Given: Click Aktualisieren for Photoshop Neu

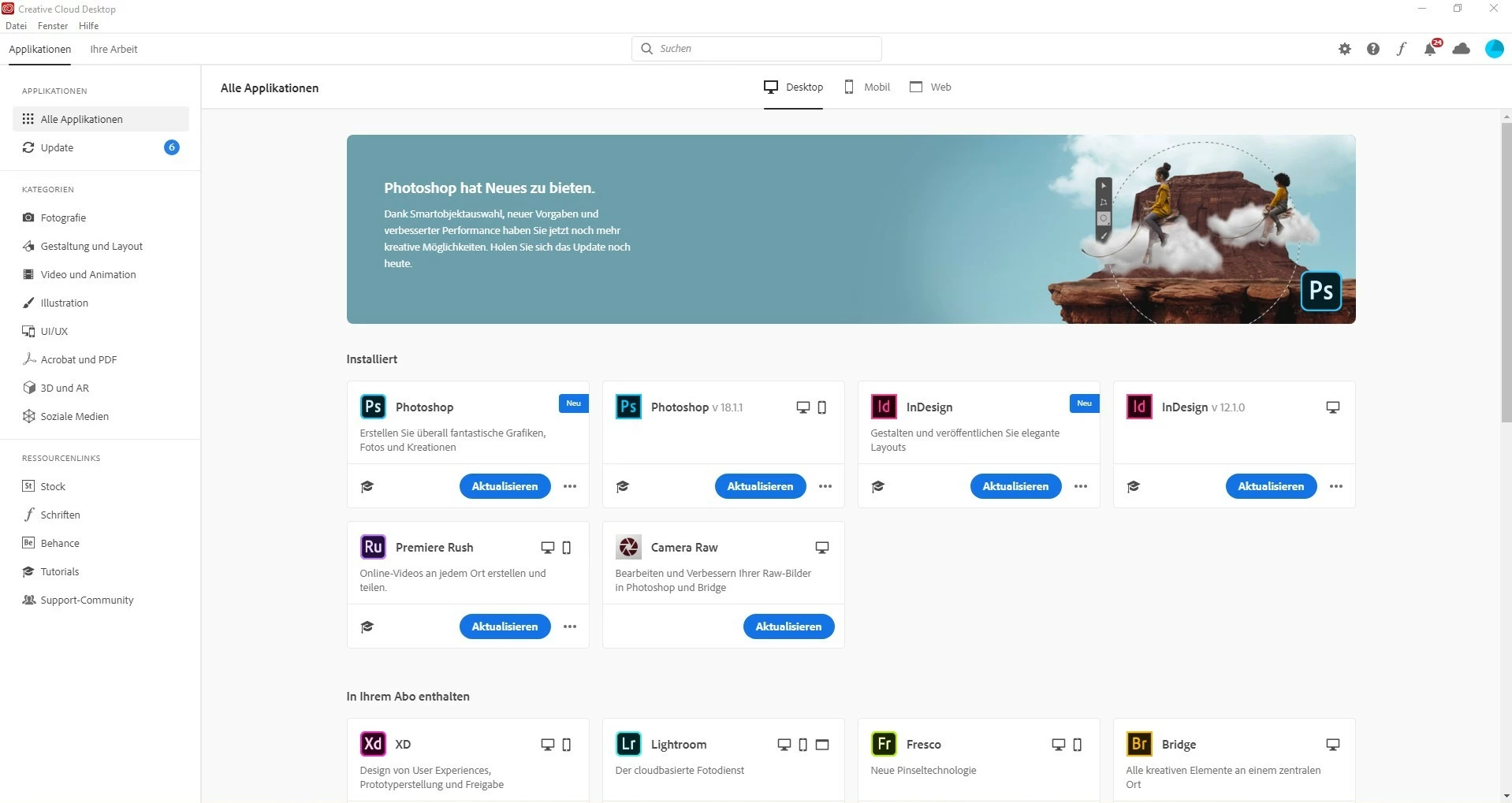Looking at the screenshot, I should tap(505, 486).
